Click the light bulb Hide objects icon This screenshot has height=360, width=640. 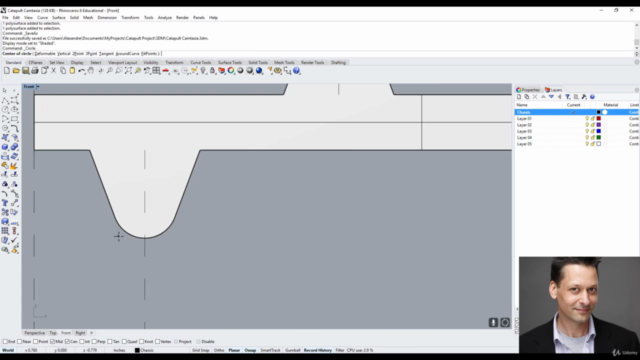203,71
